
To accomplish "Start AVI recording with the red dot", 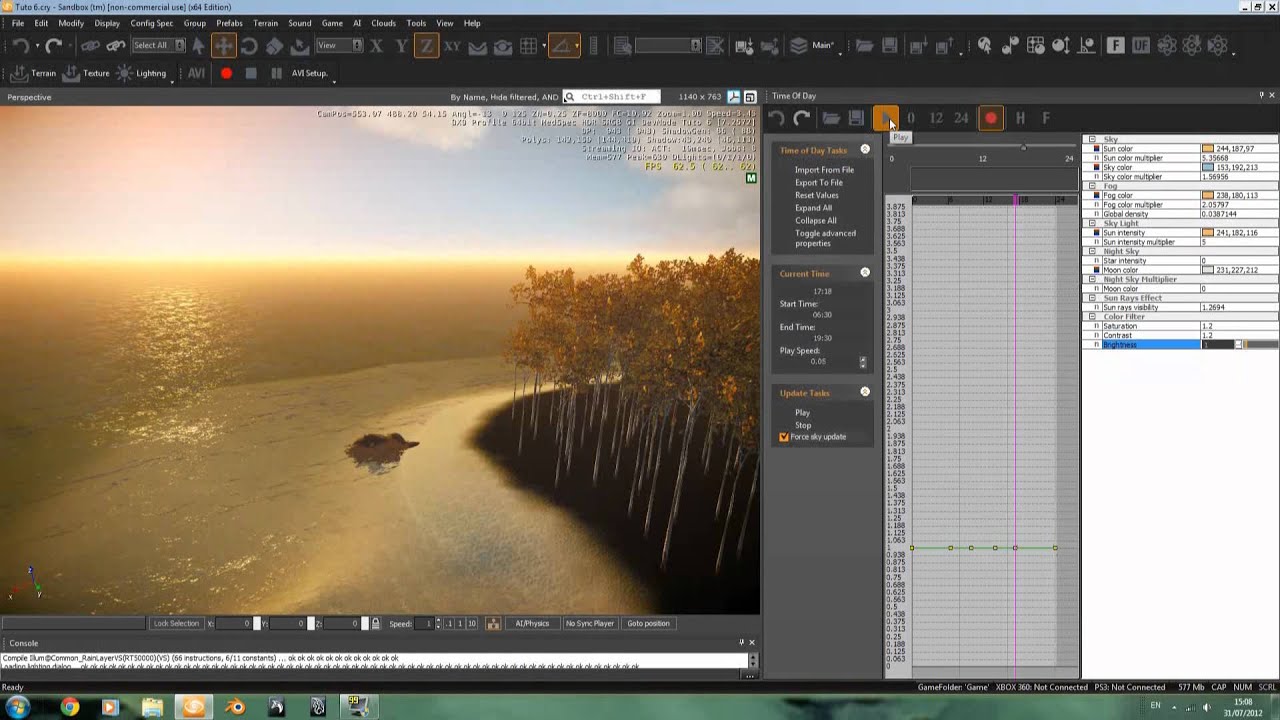I will pyautogui.click(x=226, y=73).
